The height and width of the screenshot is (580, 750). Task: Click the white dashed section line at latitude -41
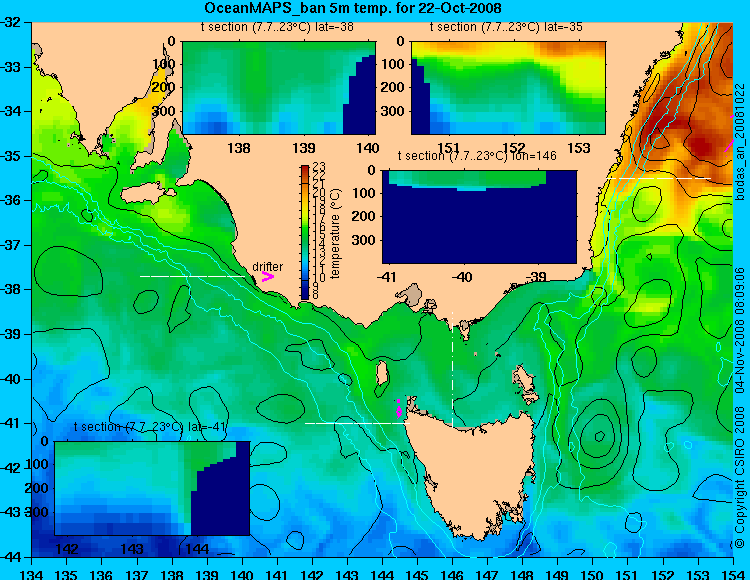pos(357,423)
